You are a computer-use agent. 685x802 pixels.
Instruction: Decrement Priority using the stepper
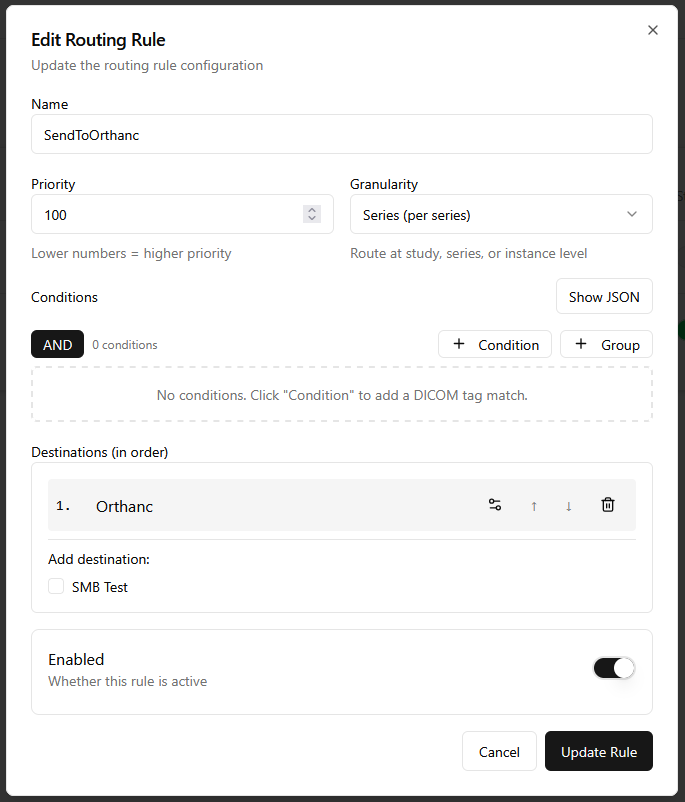pyautogui.click(x=311, y=219)
